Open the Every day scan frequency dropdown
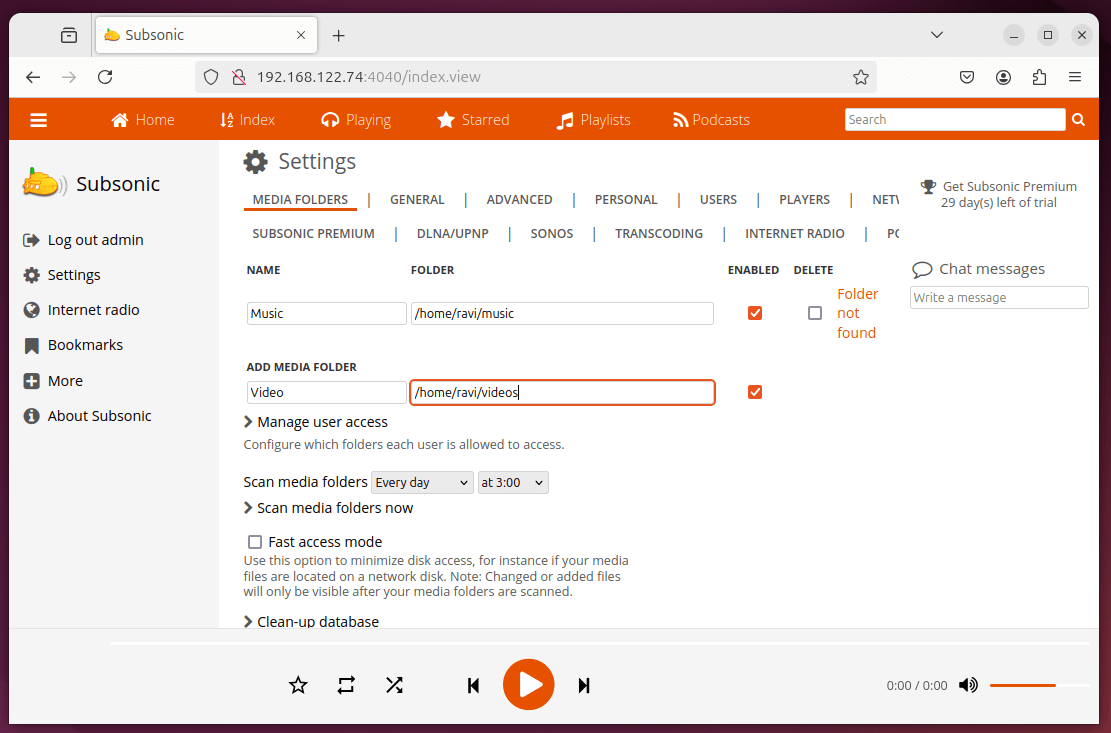 tap(422, 483)
